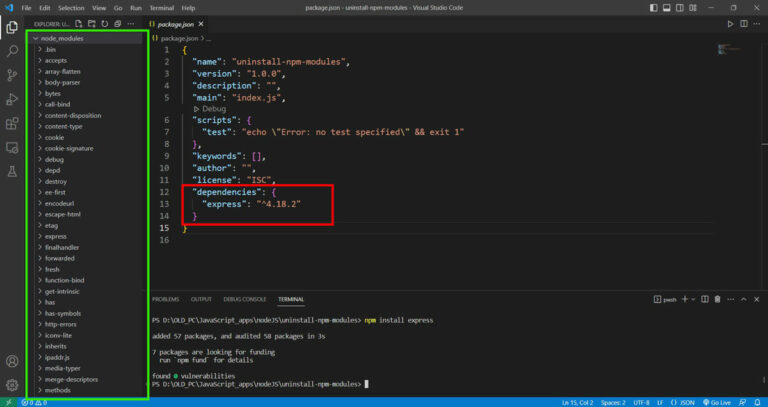
Task: Open the Run and Debug view
Action: point(12,99)
